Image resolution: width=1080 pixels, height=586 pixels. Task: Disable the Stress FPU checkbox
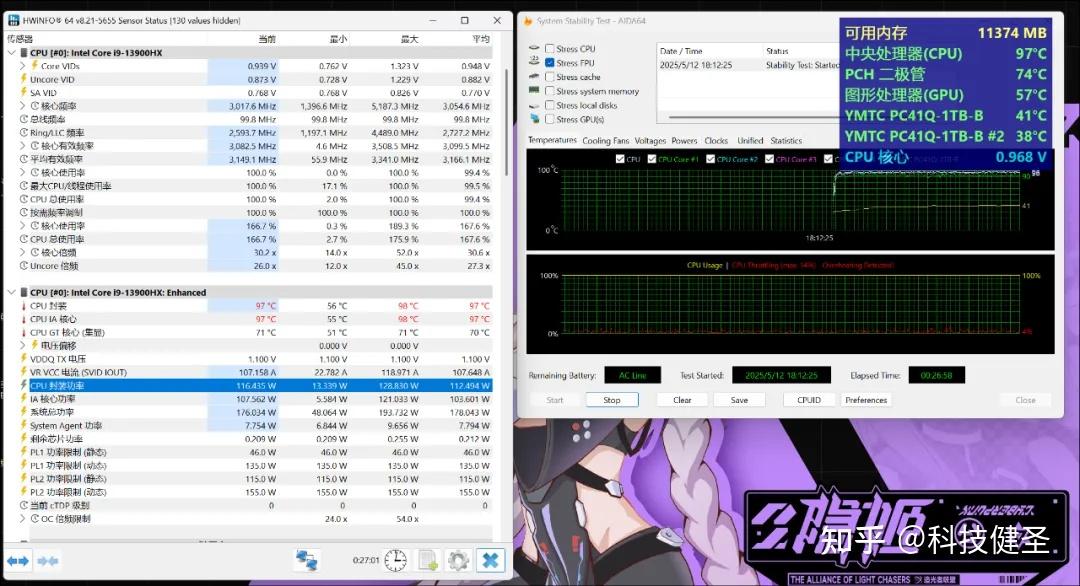click(549, 62)
